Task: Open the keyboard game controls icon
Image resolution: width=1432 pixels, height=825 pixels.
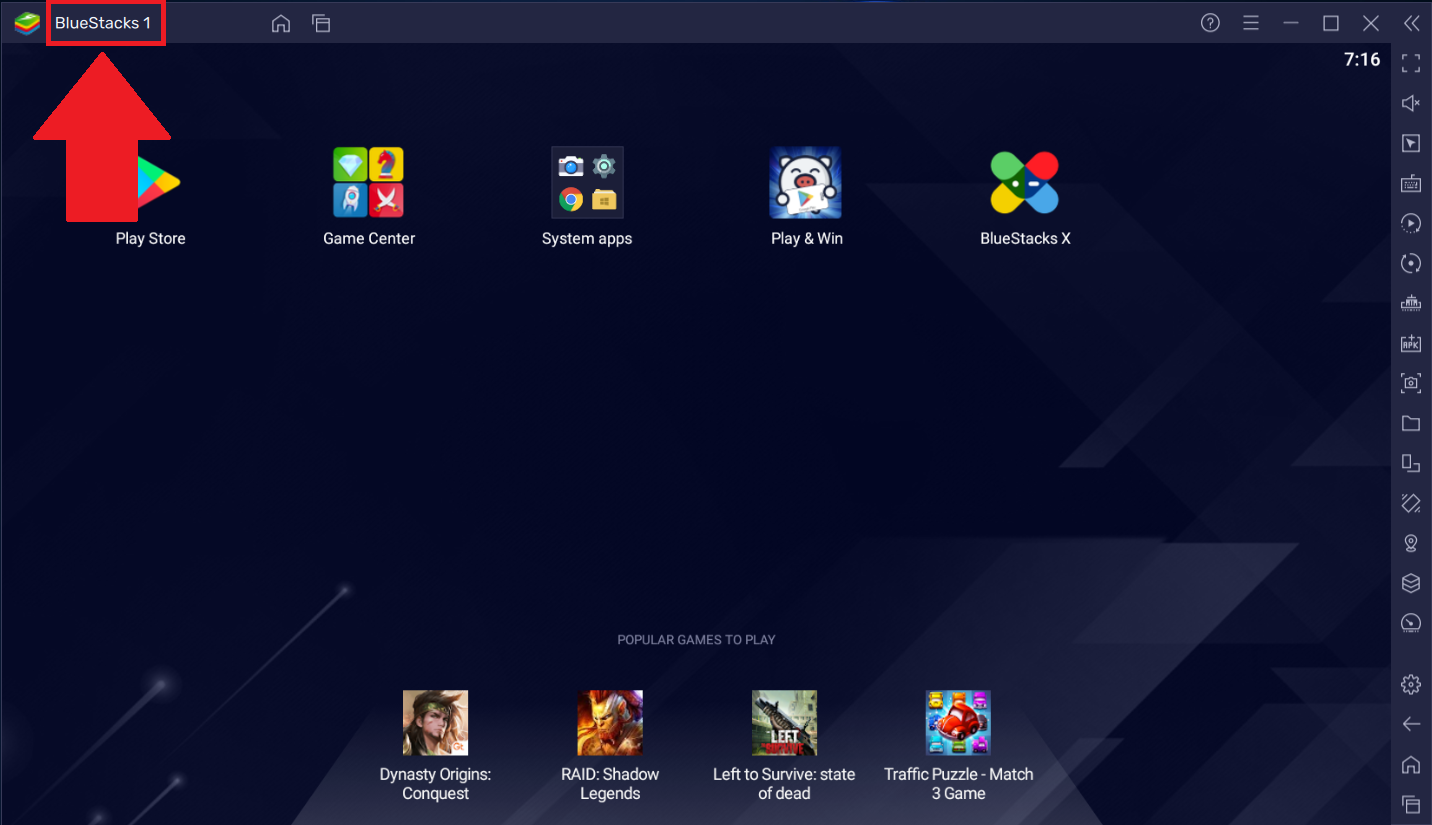Action: tap(1411, 183)
